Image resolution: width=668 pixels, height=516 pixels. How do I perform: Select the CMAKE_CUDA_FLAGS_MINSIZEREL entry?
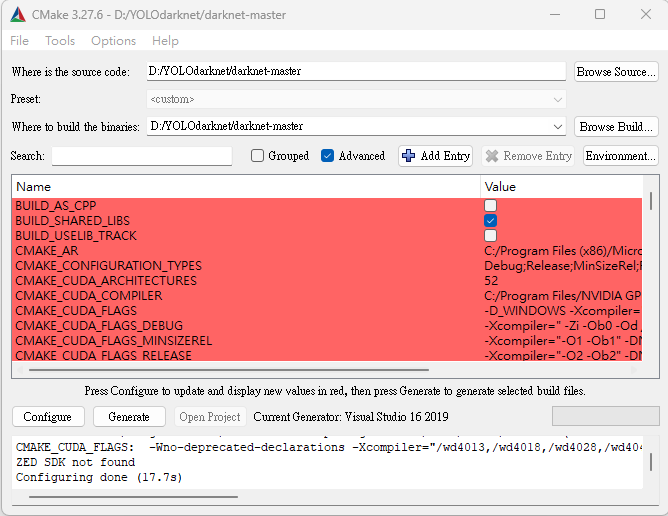click(x=114, y=341)
